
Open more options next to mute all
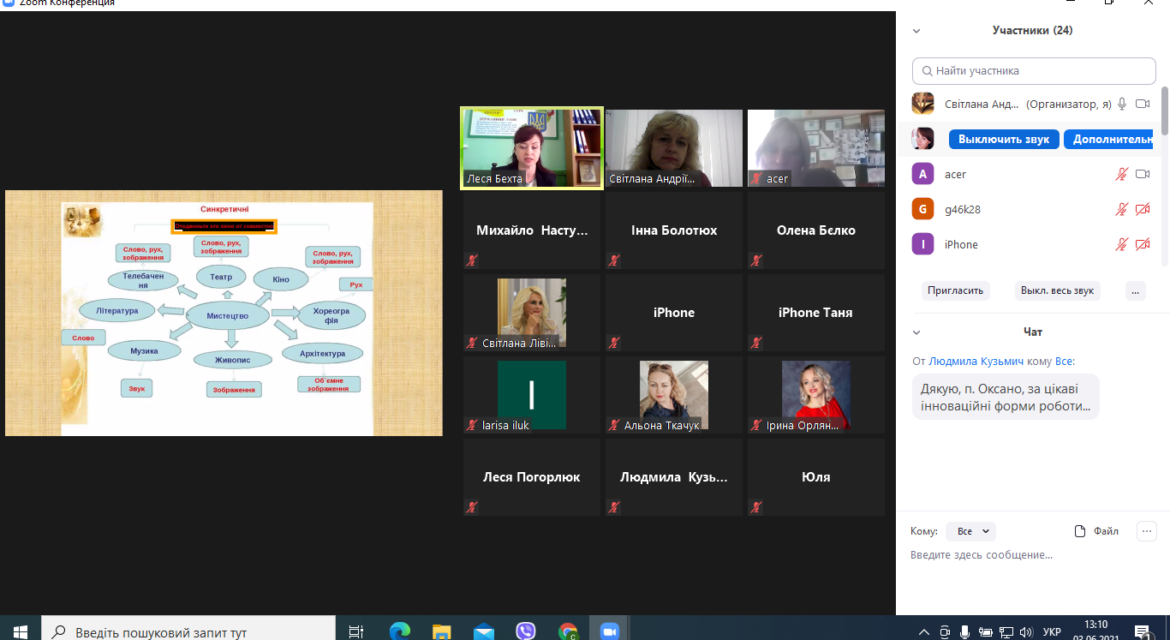(1135, 291)
